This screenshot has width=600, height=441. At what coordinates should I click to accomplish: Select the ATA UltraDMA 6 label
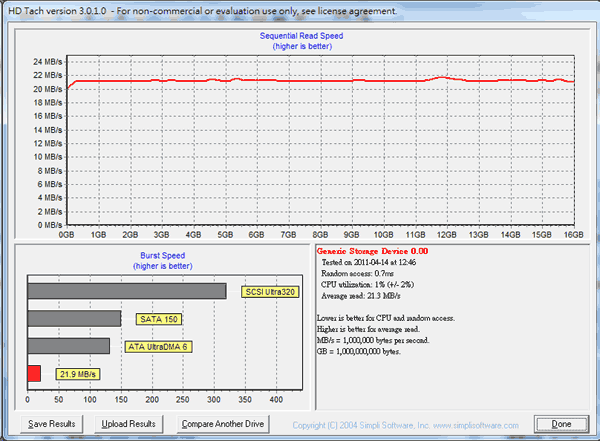(x=158, y=346)
